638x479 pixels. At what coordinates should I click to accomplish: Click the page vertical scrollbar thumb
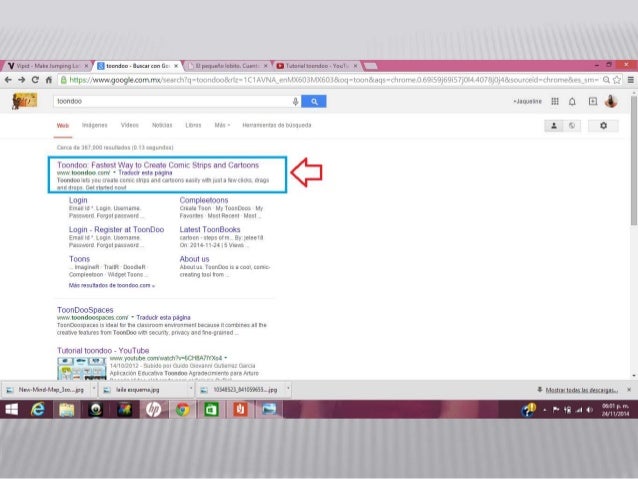(x=634, y=161)
